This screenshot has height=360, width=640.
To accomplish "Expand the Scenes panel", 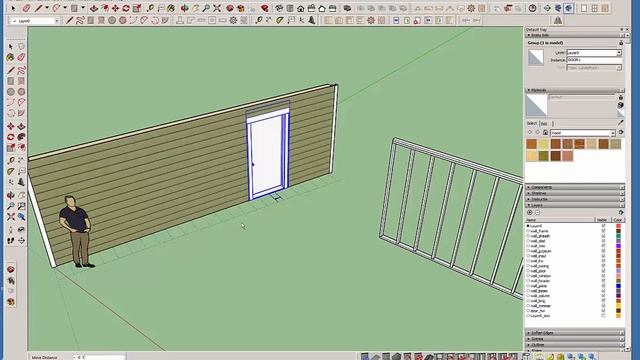I will 575,339.
